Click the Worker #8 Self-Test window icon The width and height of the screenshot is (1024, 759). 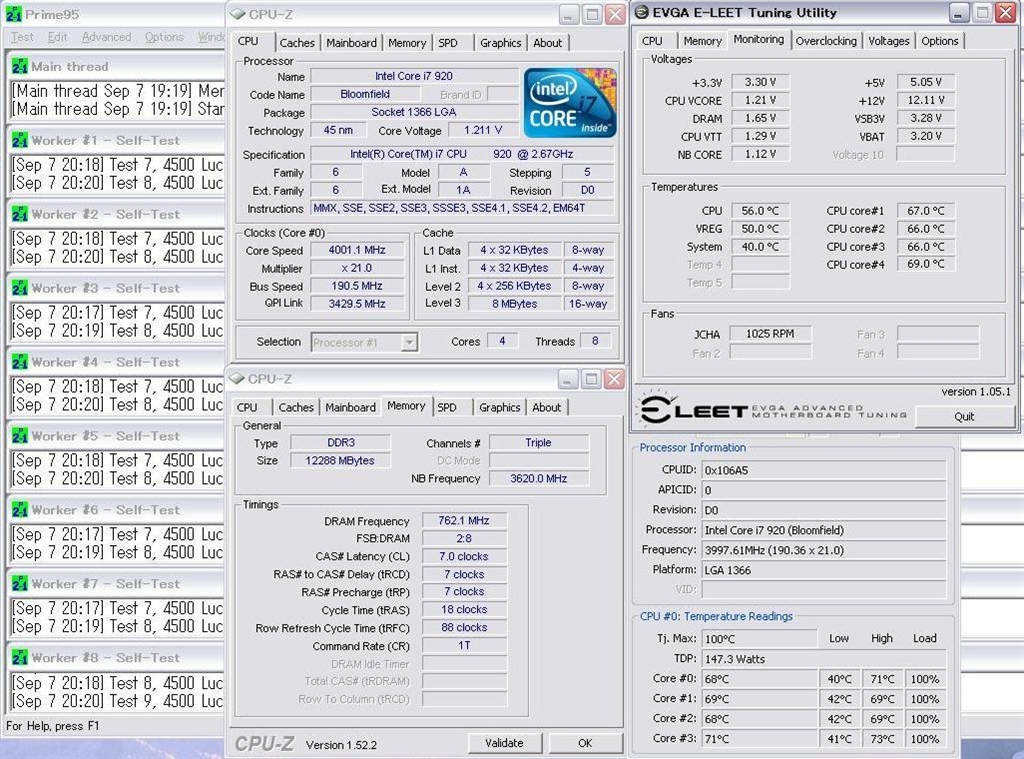20,658
